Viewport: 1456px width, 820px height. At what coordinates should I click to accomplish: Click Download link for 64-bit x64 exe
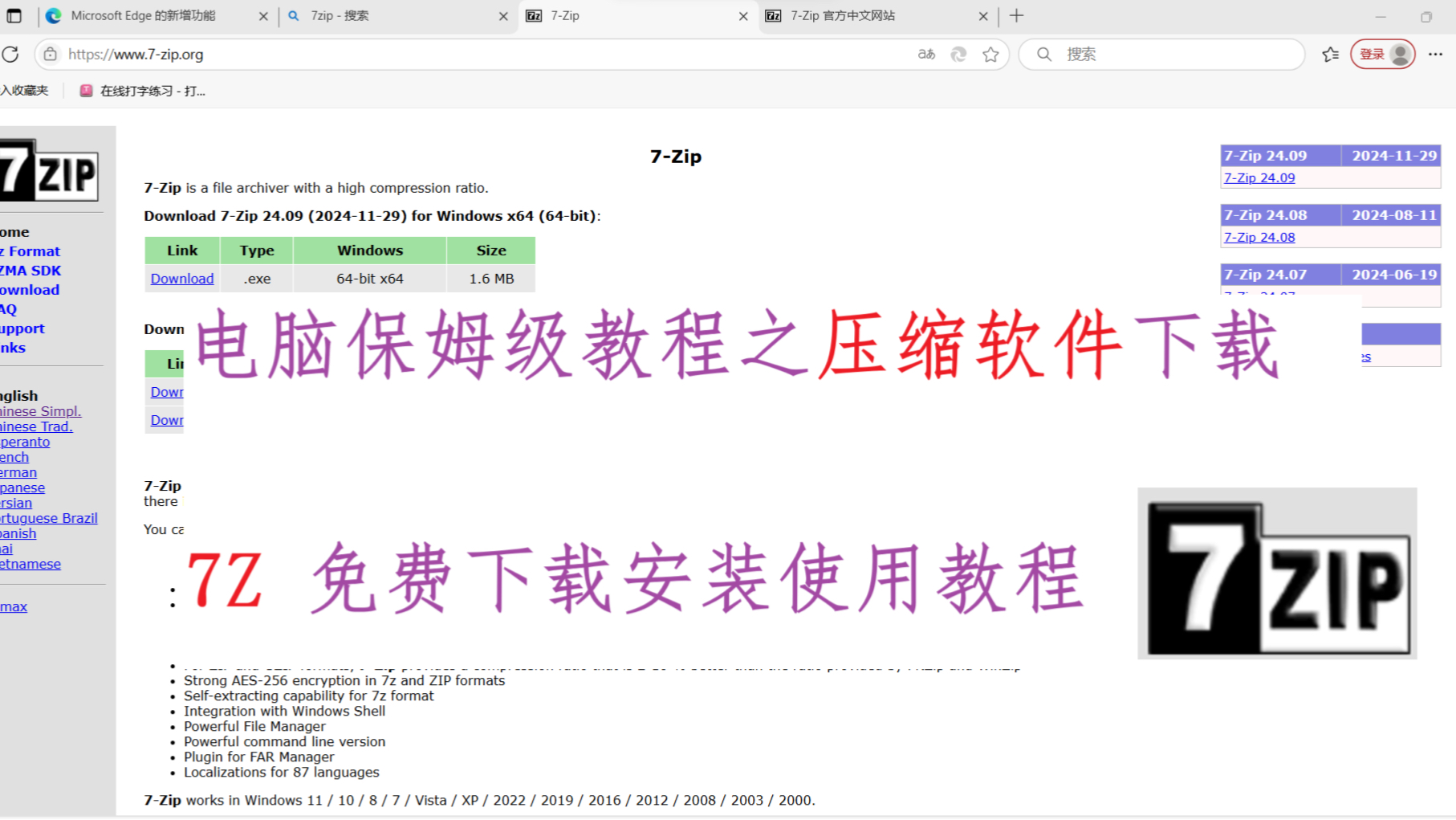(182, 279)
